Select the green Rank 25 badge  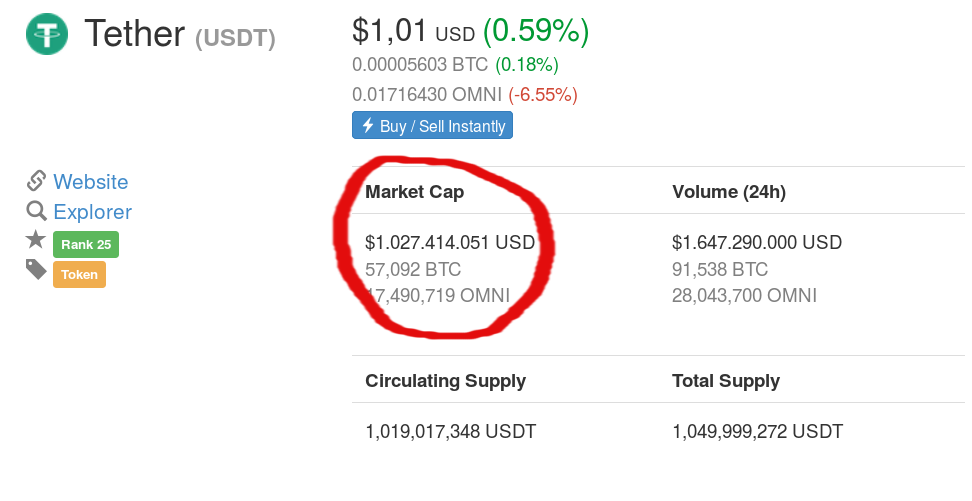point(86,244)
